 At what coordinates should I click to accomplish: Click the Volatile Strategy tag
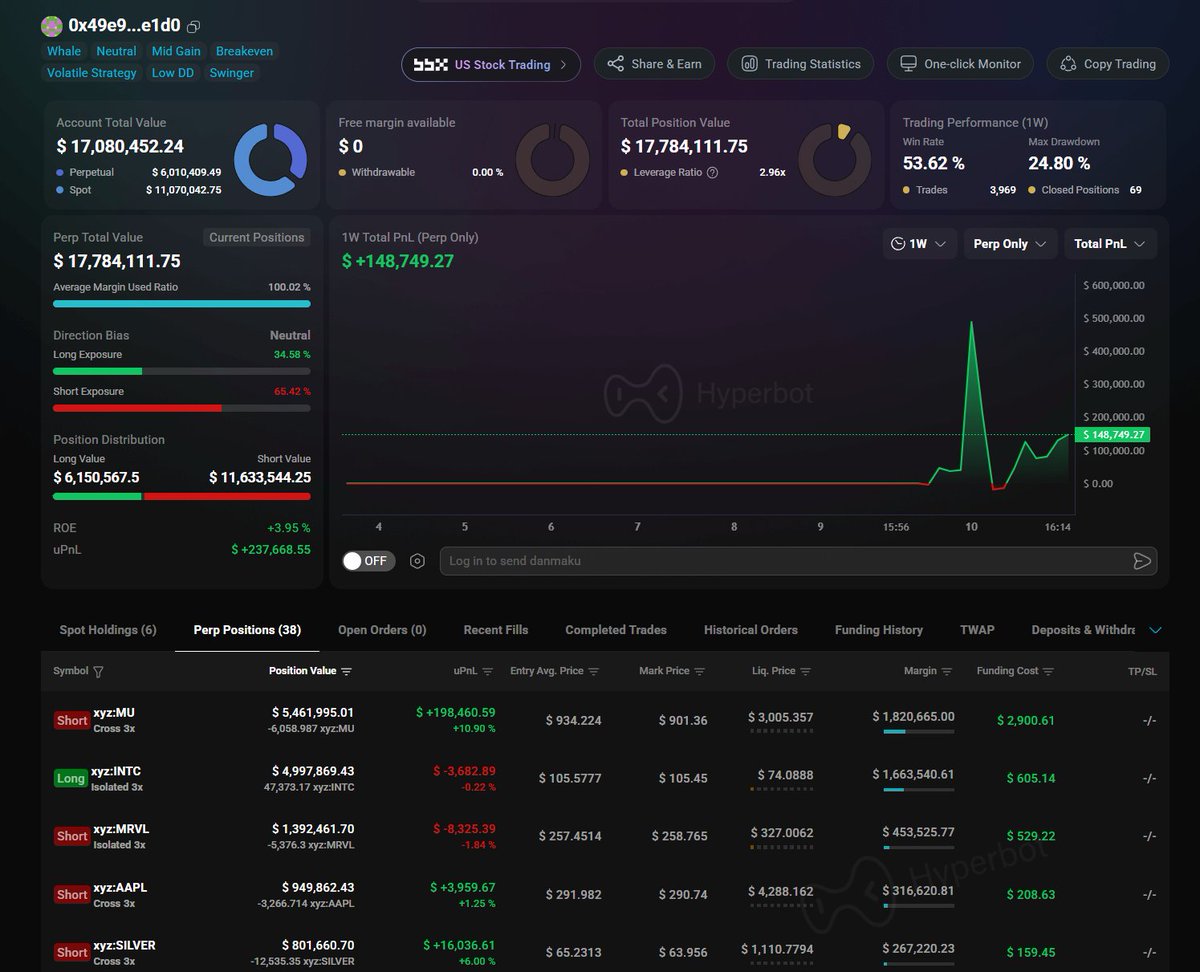(92, 73)
